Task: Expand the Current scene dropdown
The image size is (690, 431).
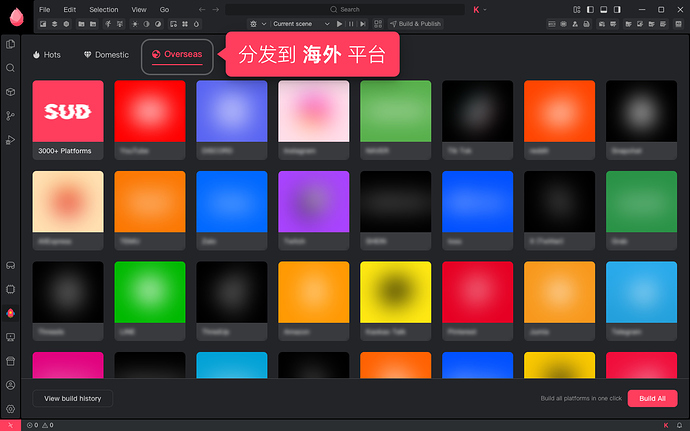Action: click(x=301, y=24)
